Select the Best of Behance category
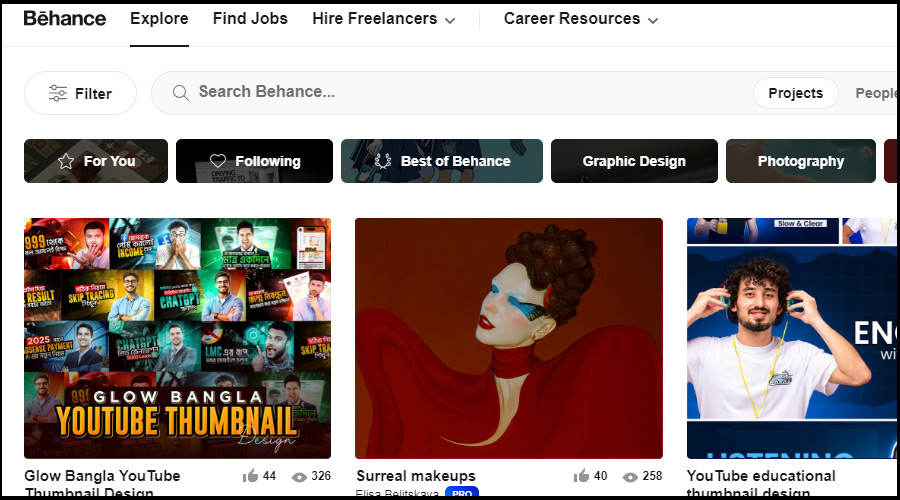900x500 pixels. [x=442, y=161]
